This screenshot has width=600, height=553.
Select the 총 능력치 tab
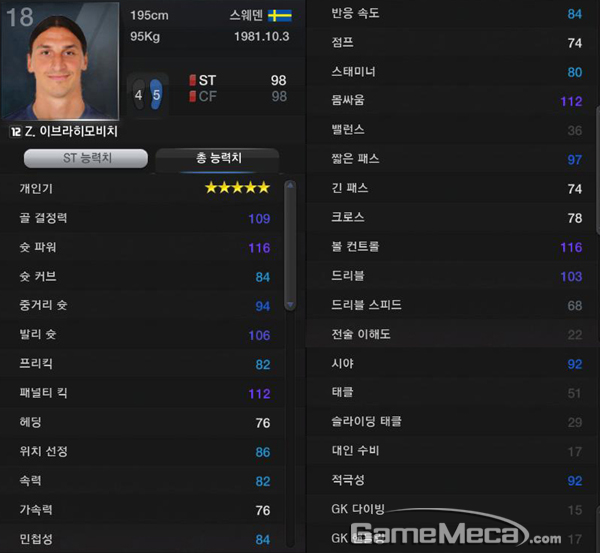point(218,158)
